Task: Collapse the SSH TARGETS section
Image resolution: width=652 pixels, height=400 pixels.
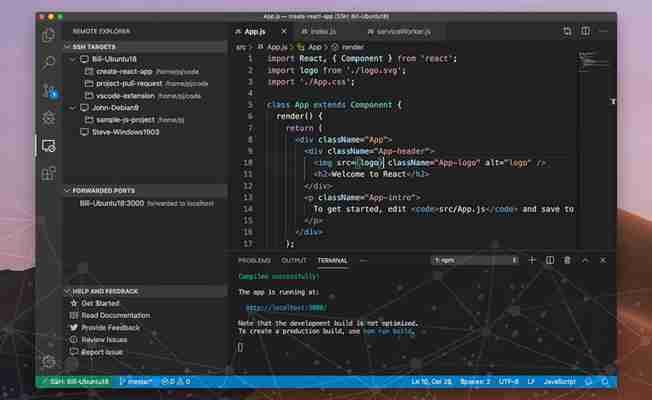Action: [145, 47]
